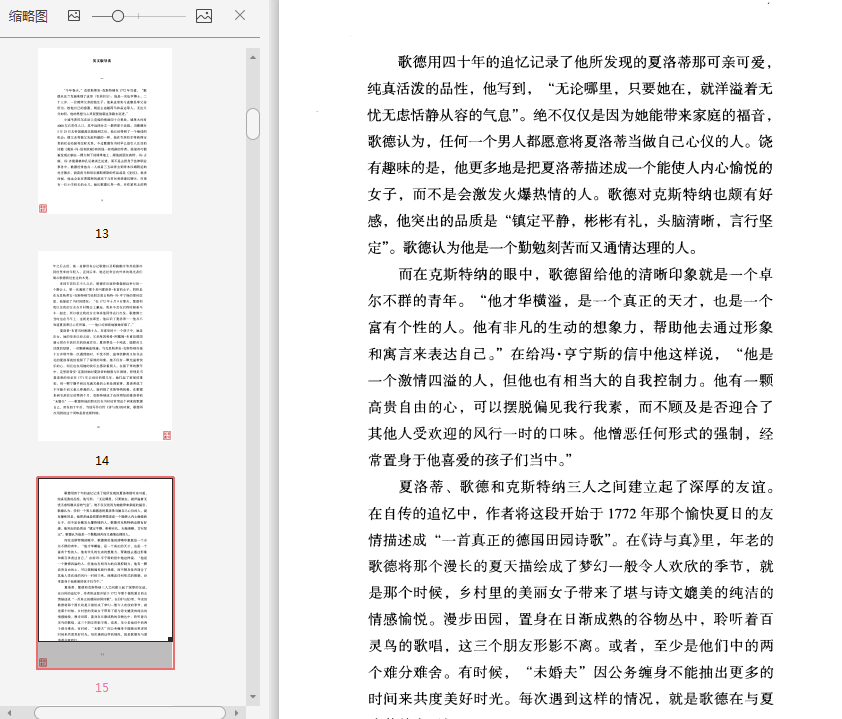Click the large thumbnail size icon
This screenshot has height=719, width=842.
pyautogui.click(x=204, y=16)
